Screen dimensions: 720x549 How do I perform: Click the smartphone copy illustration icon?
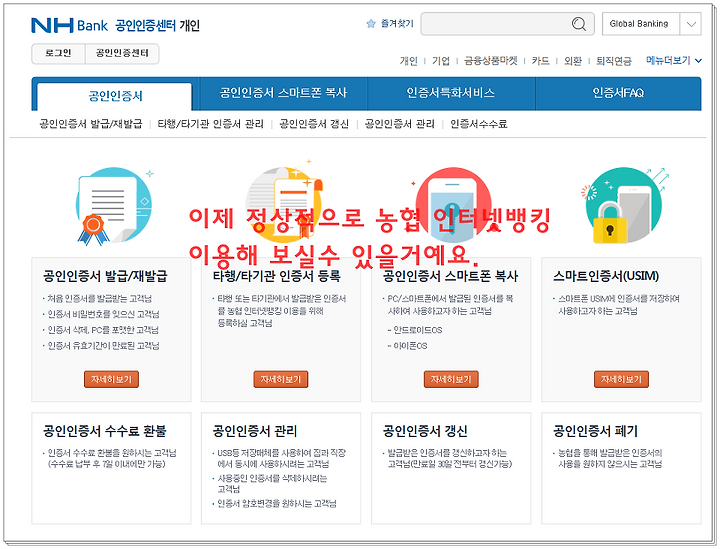point(453,205)
